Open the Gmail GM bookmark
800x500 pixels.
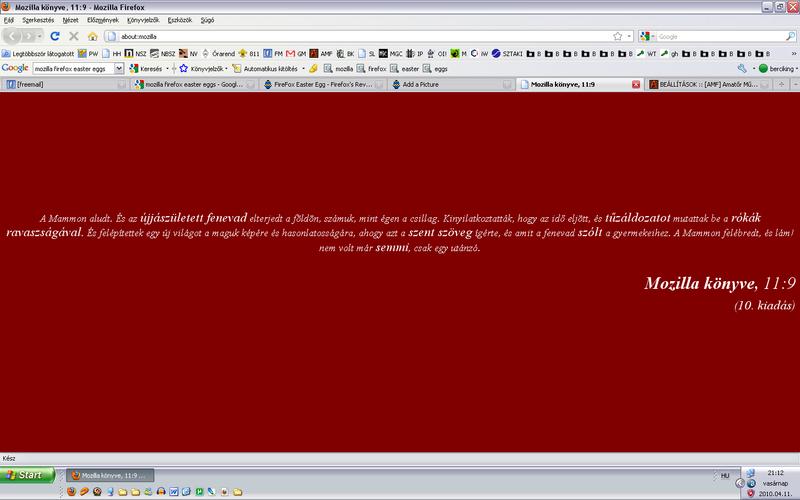click(x=296, y=53)
